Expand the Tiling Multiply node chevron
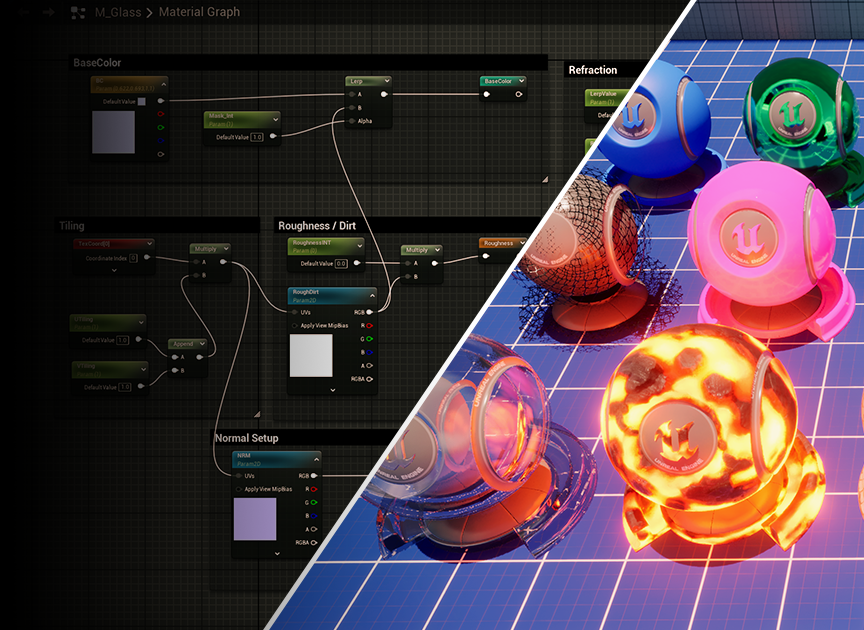The image size is (864, 630). click(225, 249)
